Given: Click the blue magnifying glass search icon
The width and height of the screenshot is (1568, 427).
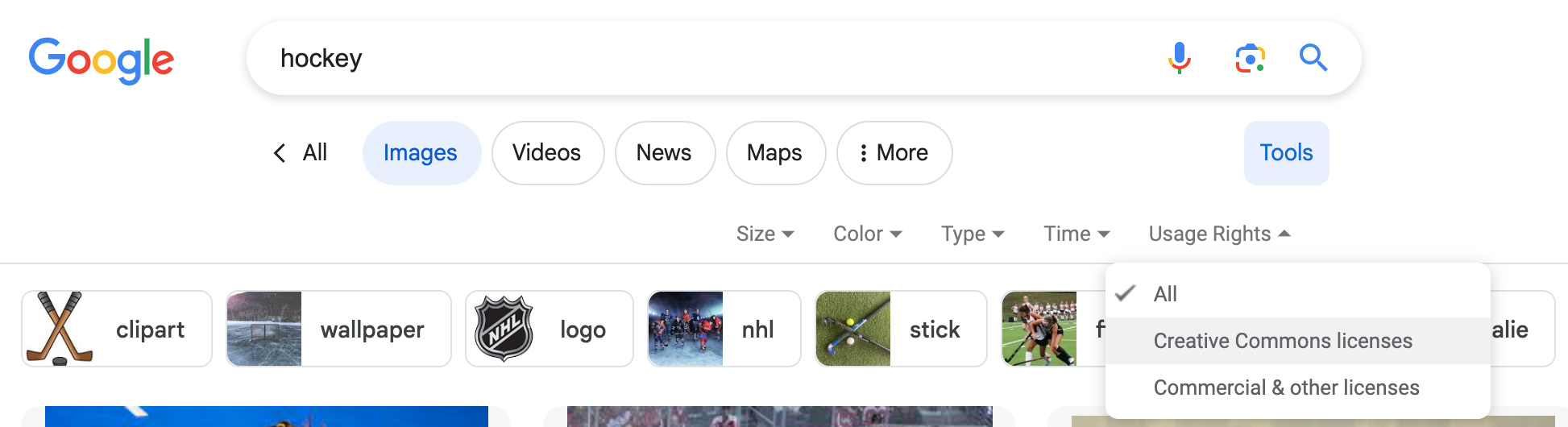Looking at the screenshot, I should [1313, 58].
